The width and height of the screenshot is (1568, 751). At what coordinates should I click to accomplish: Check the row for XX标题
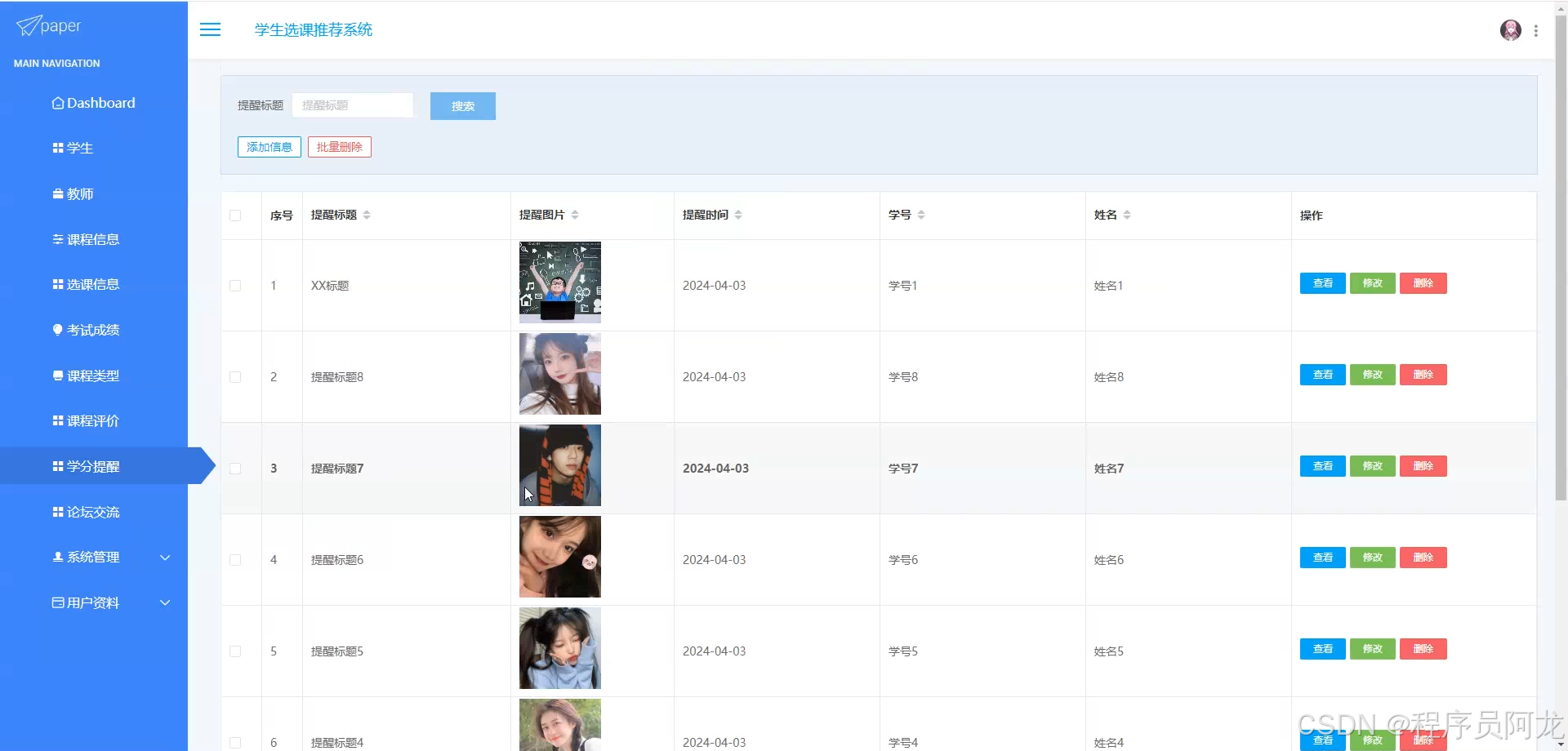click(x=235, y=286)
